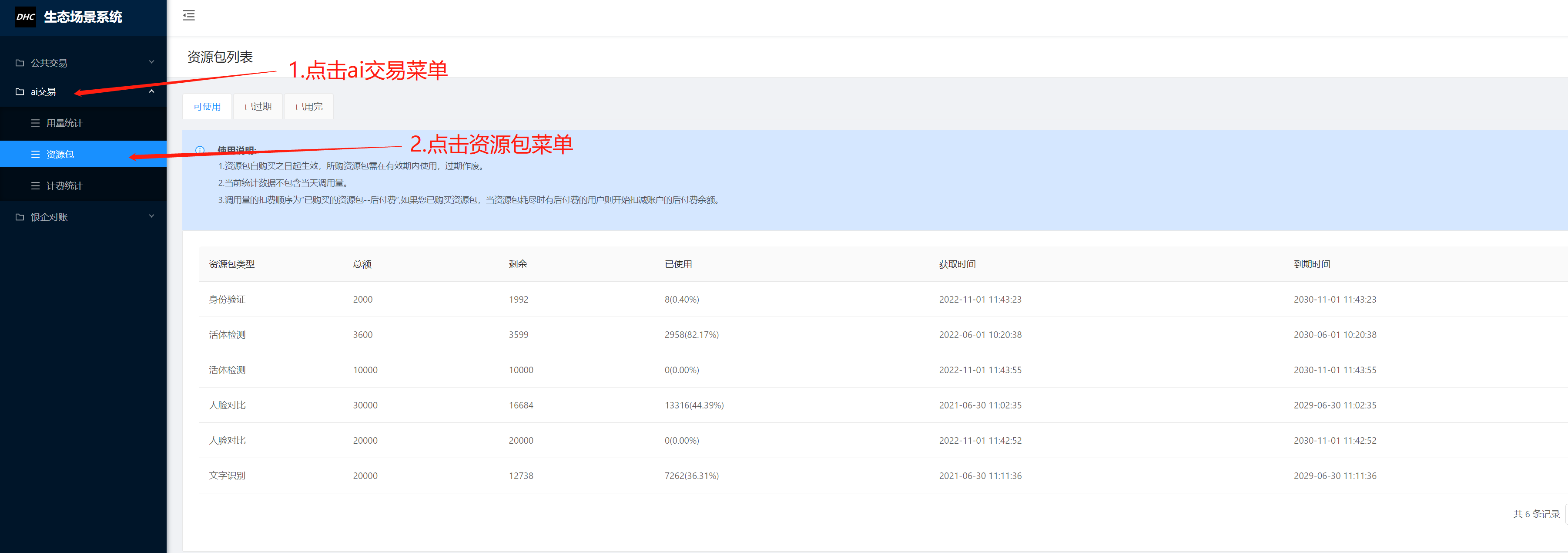Viewport: 1568px width, 553px height.
Task: Open the 银企对账 sidebar menu
Action: pos(84,217)
